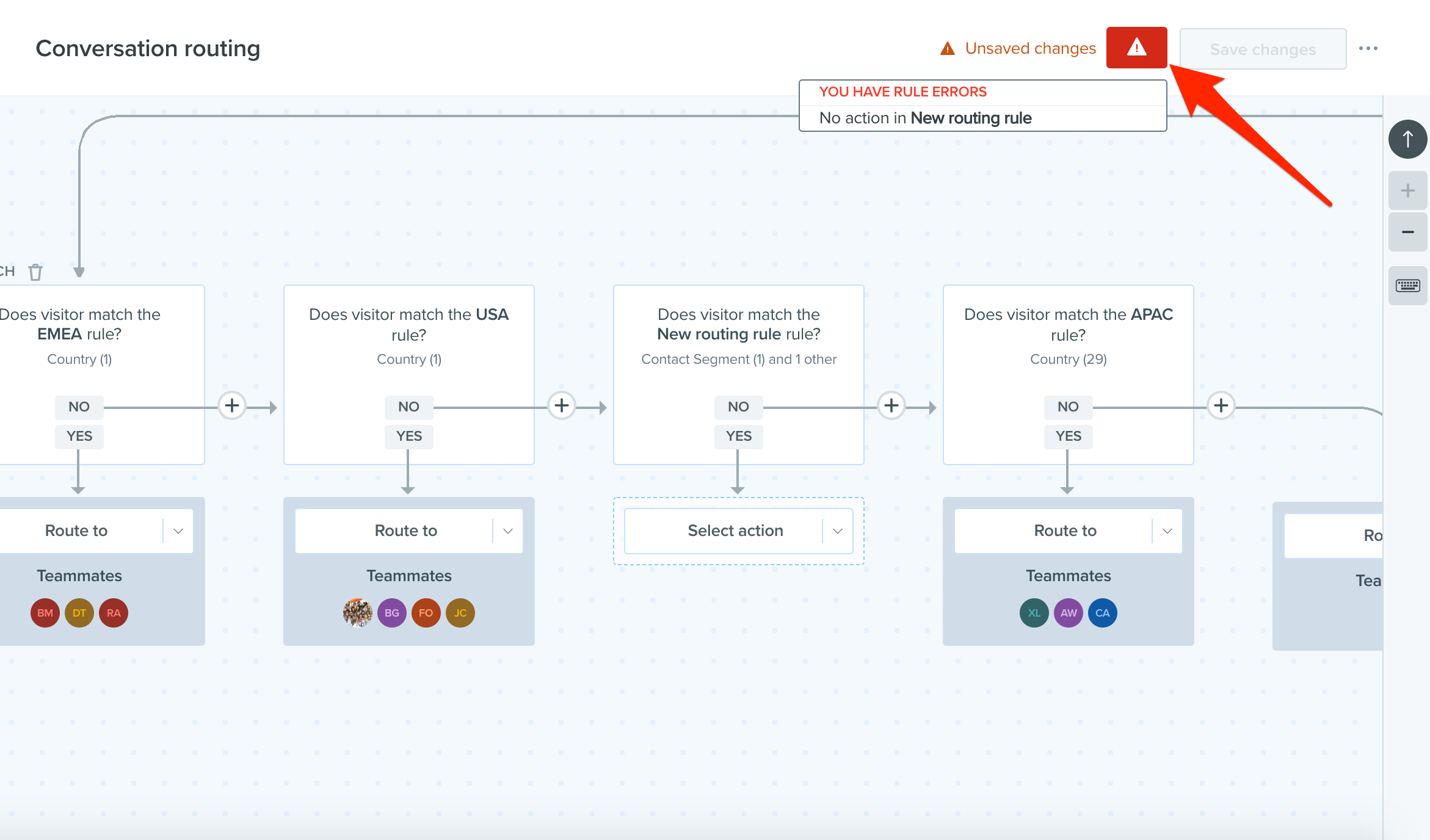Click NO label in the APAC rule
Screen dimensions: 1430x840
pos(1069,407)
